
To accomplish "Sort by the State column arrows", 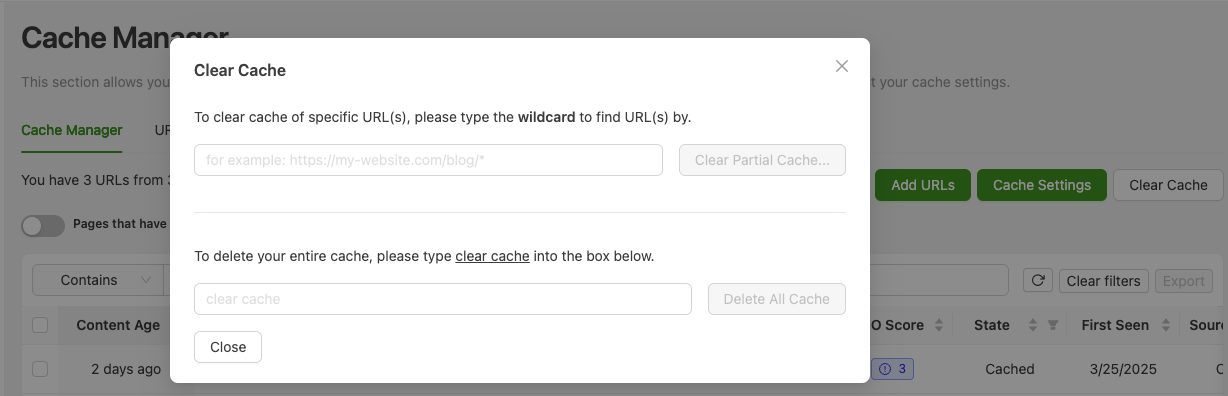I will [1032, 325].
